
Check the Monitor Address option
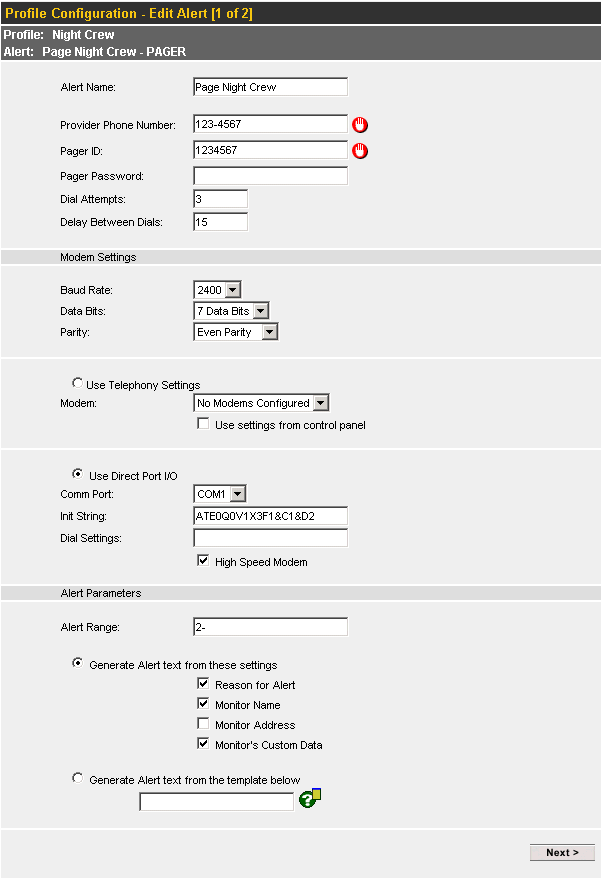coord(203,724)
